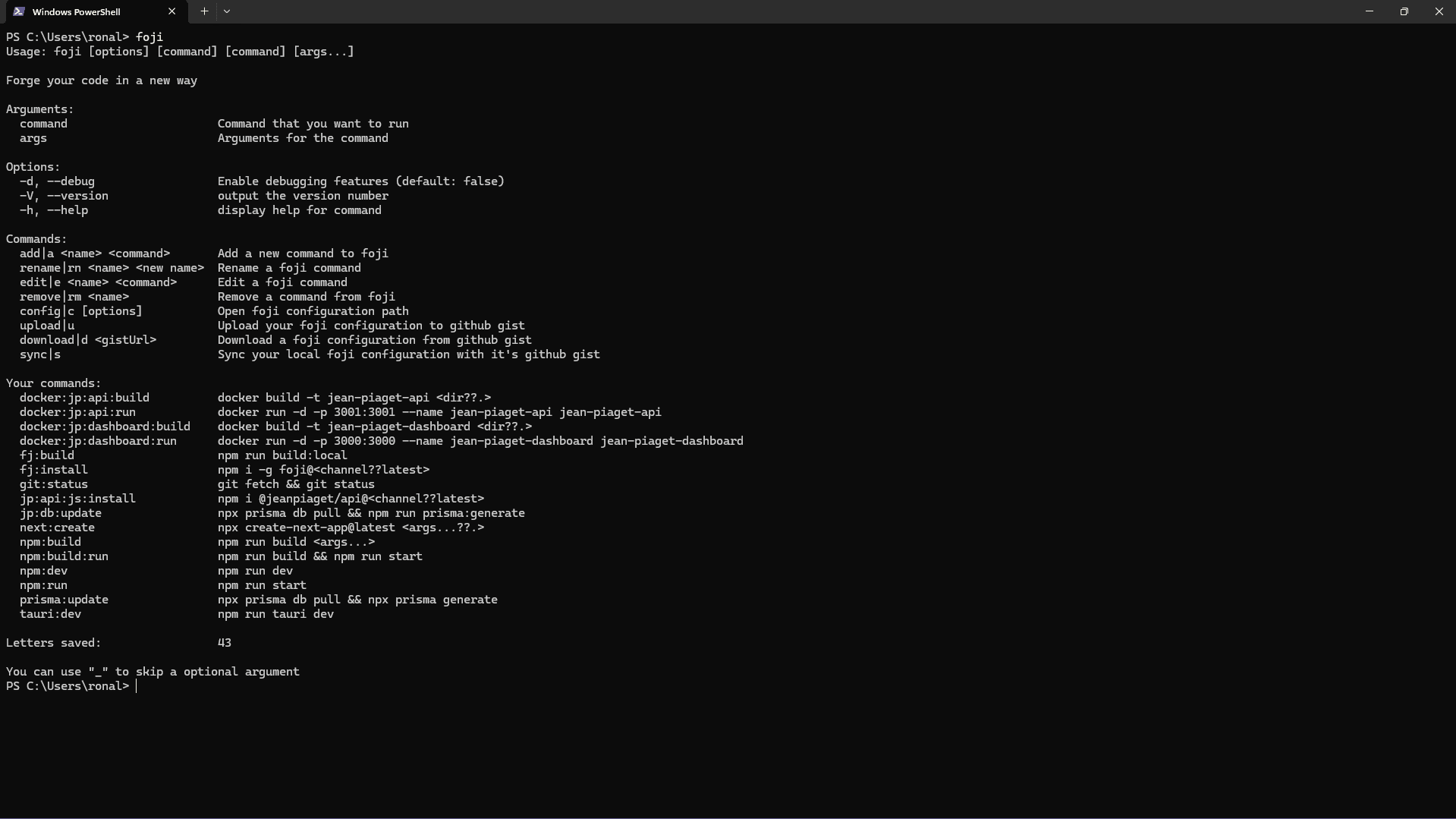Click the tauri:dev command entry
Viewport: 1456px width, 819px height.
pyautogui.click(x=50, y=614)
